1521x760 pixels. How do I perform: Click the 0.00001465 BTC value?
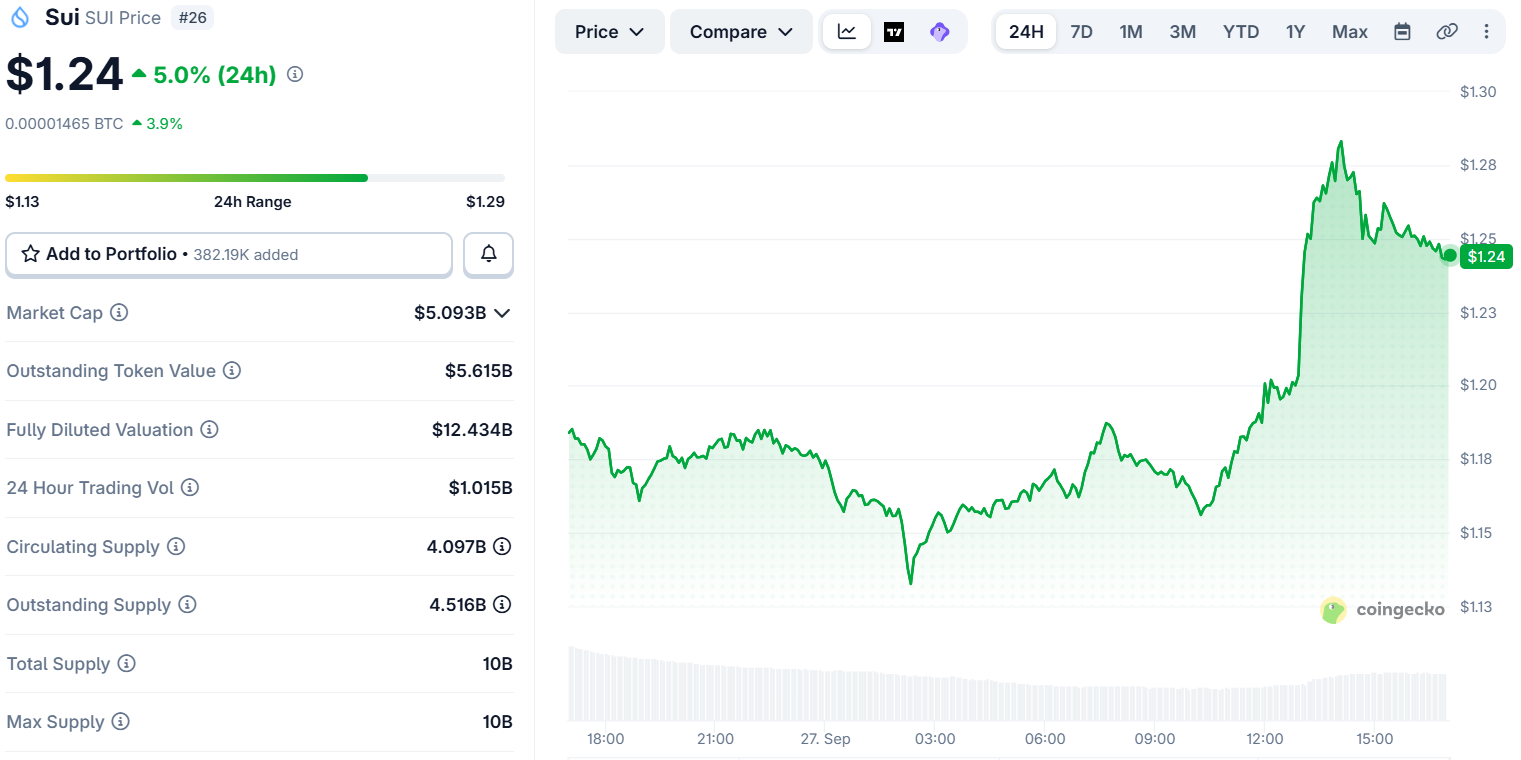click(64, 124)
